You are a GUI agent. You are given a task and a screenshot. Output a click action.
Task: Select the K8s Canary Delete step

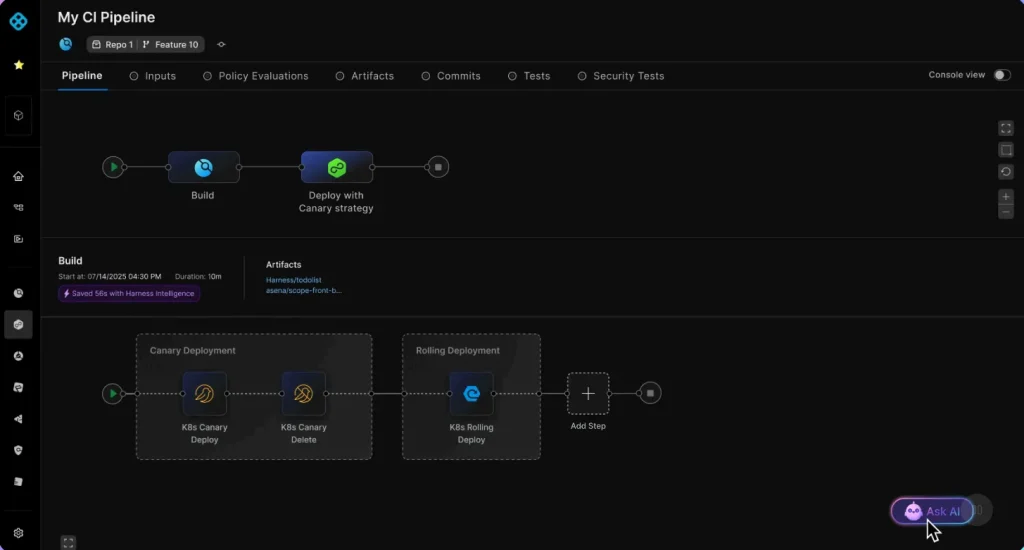(303, 394)
